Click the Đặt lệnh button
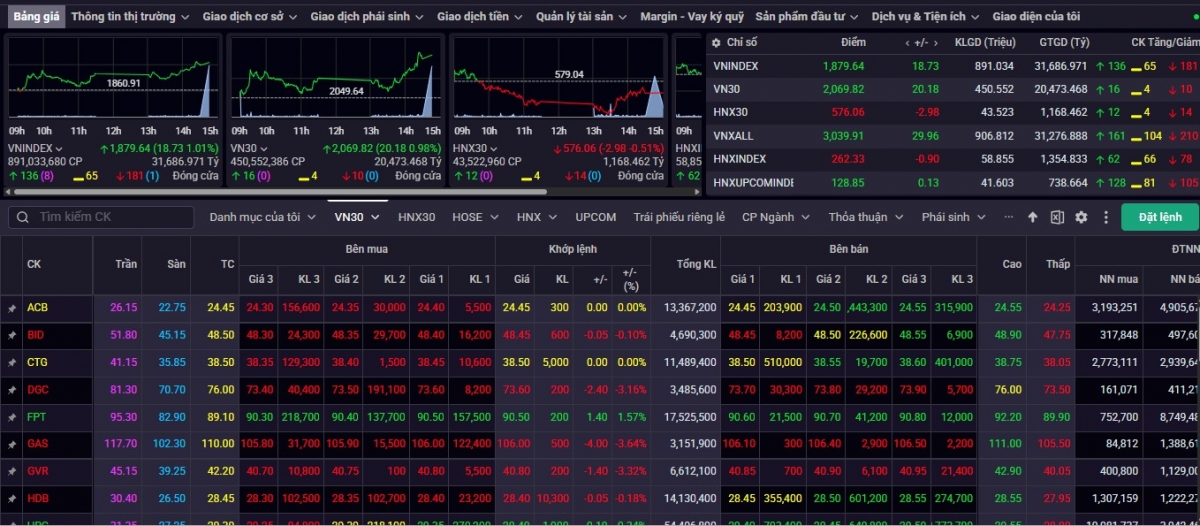This screenshot has height=526, width=1200. click(1159, 217)
